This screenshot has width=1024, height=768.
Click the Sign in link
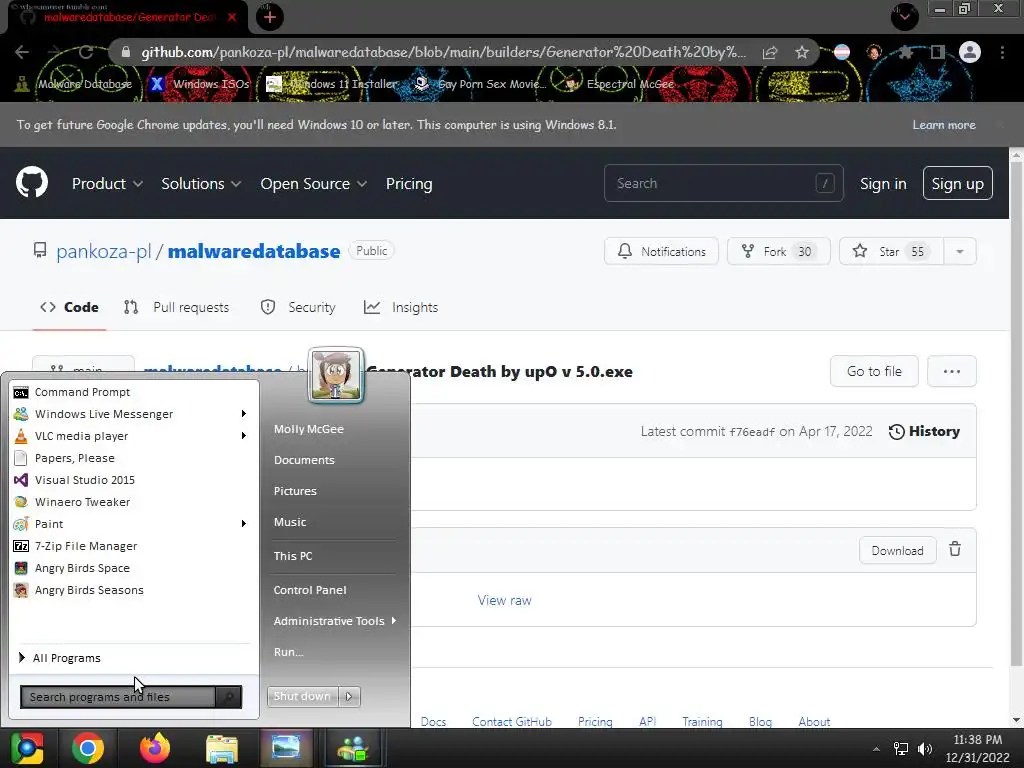(883, 184)
